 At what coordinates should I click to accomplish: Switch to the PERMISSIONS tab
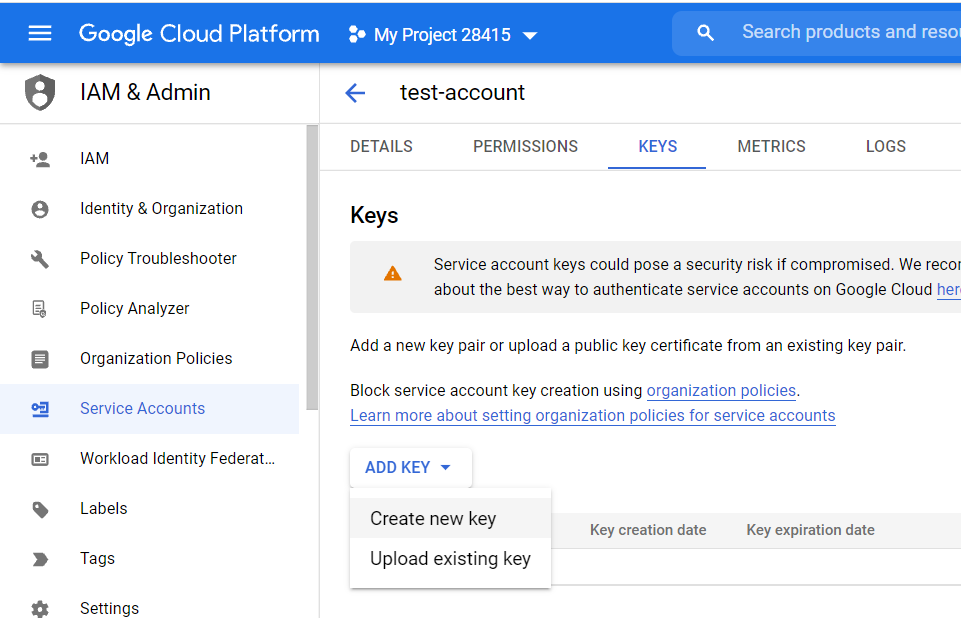(525, 147)
